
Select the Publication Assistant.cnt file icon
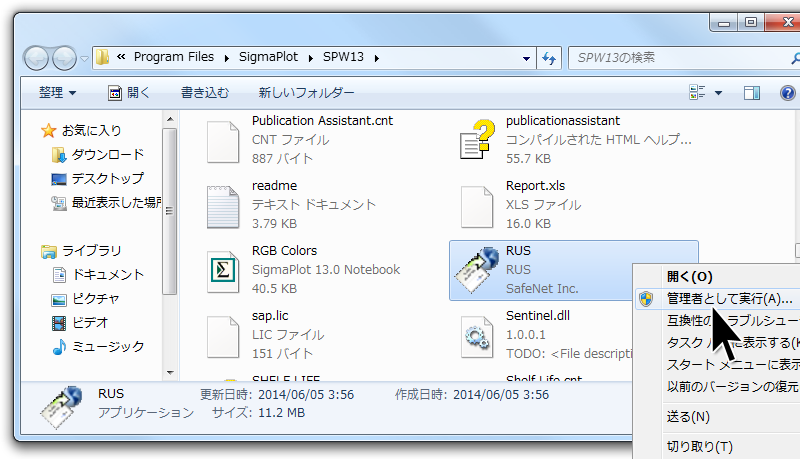point(223,142)
